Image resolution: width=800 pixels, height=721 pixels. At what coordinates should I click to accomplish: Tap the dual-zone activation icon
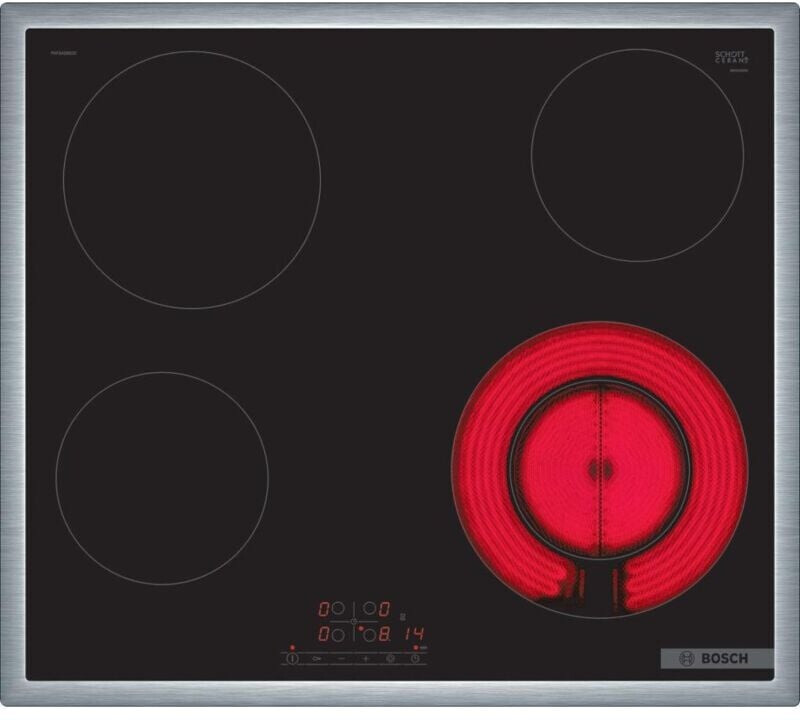[390, 659]
